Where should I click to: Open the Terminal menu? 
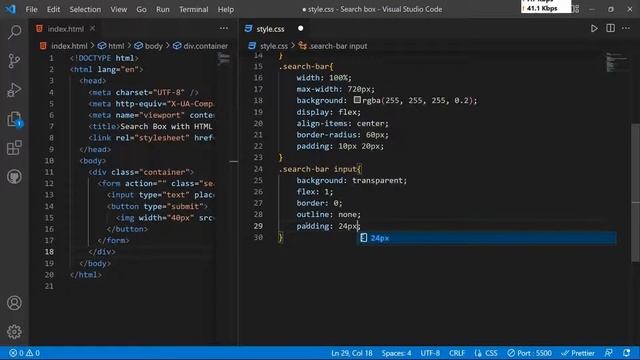pyautogui.click(x=193, y=9)
